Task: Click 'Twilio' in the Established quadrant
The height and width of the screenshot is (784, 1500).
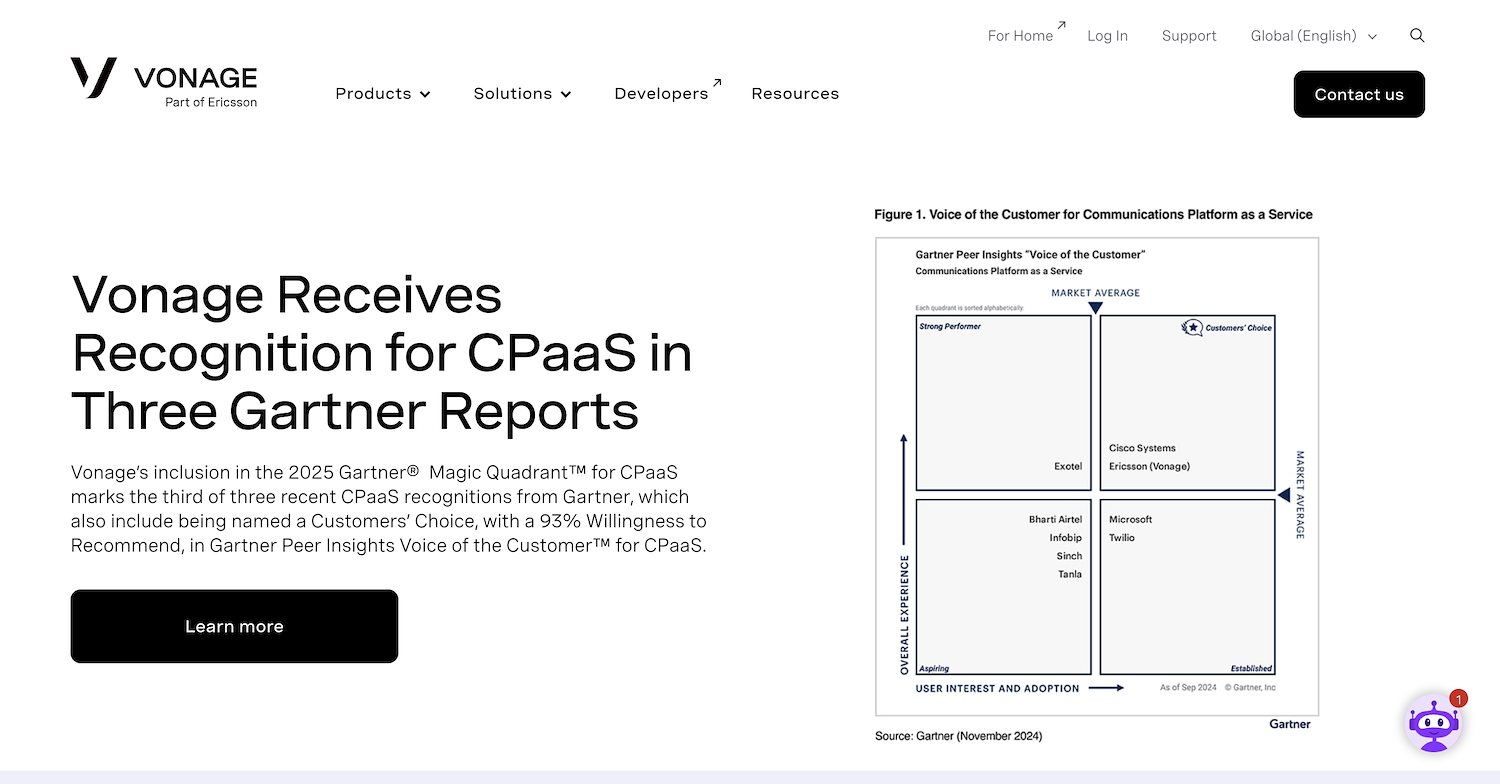Action: [1121, 538]
